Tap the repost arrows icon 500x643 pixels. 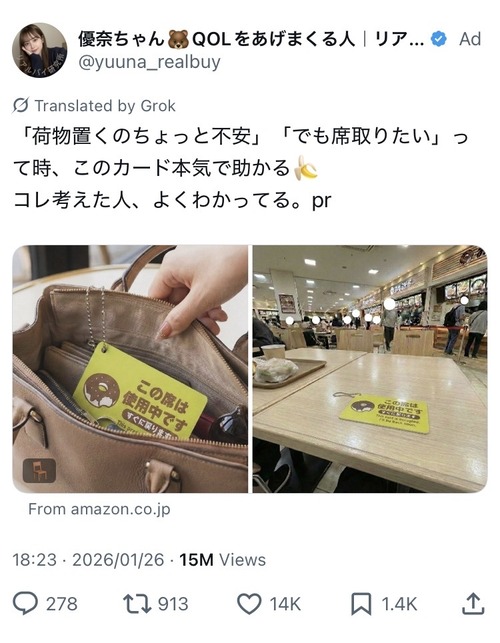(137, 604)
